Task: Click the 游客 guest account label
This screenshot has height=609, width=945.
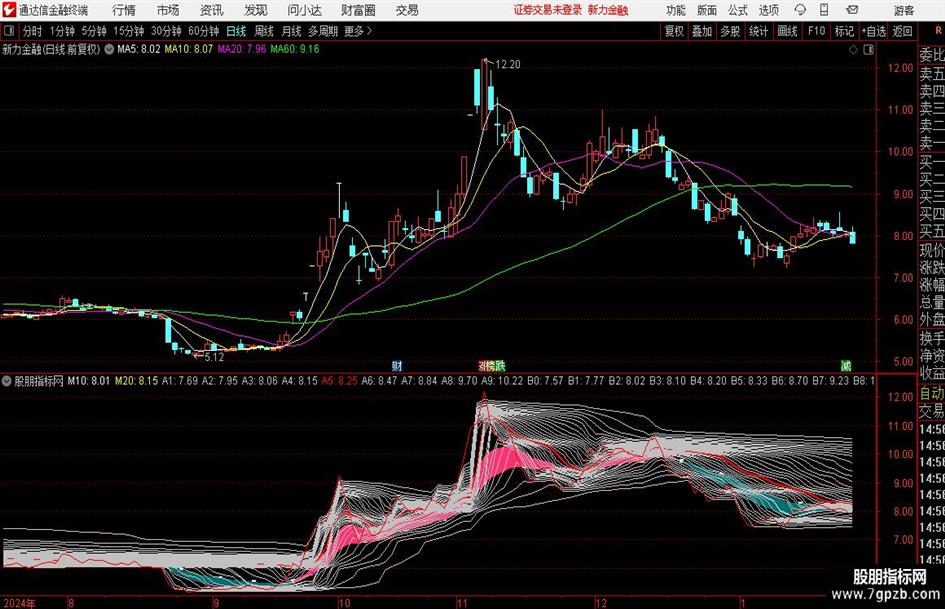Action: click(x=904, y=10)
